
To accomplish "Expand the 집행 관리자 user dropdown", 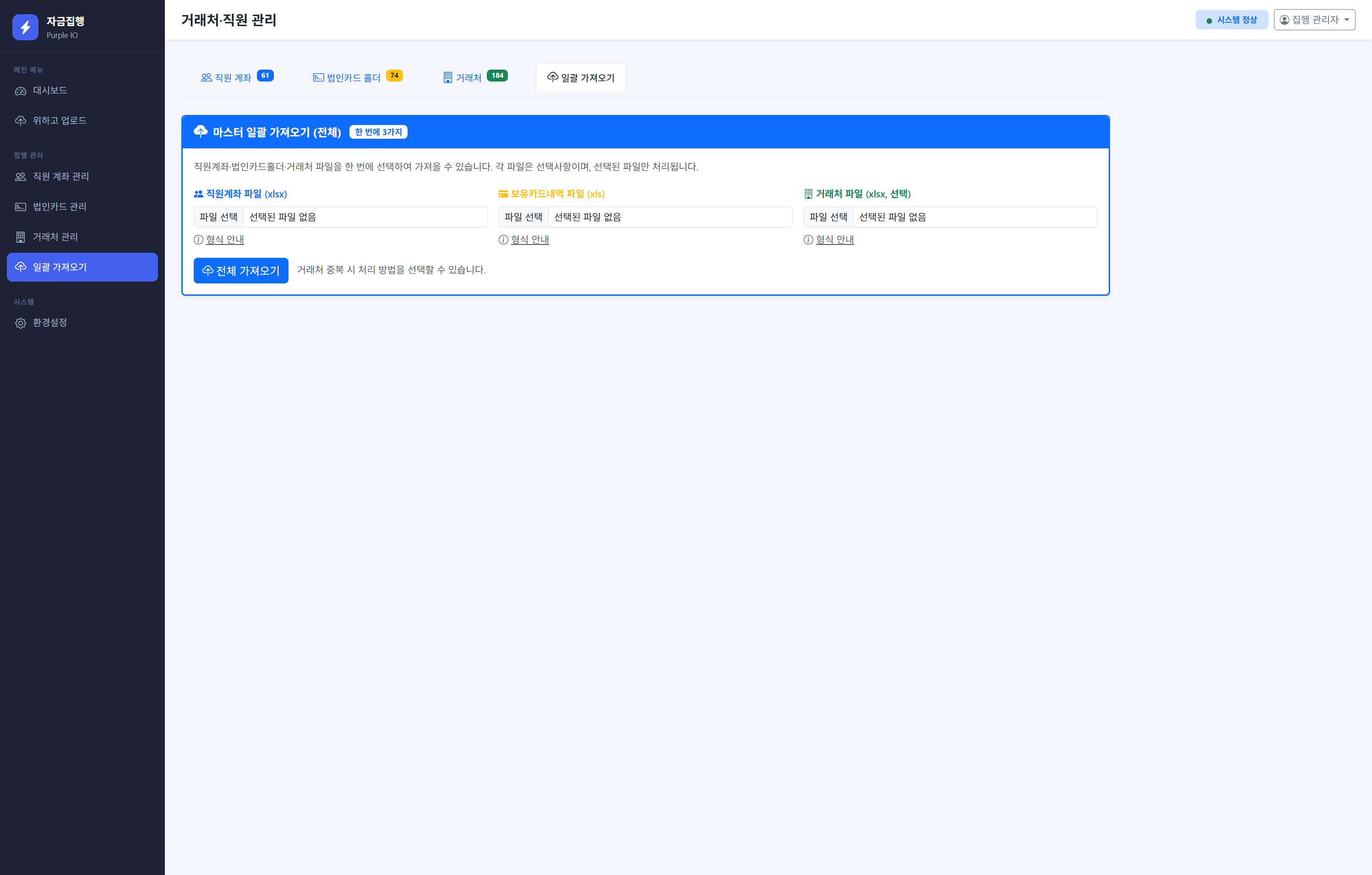I will [1314, 20].
